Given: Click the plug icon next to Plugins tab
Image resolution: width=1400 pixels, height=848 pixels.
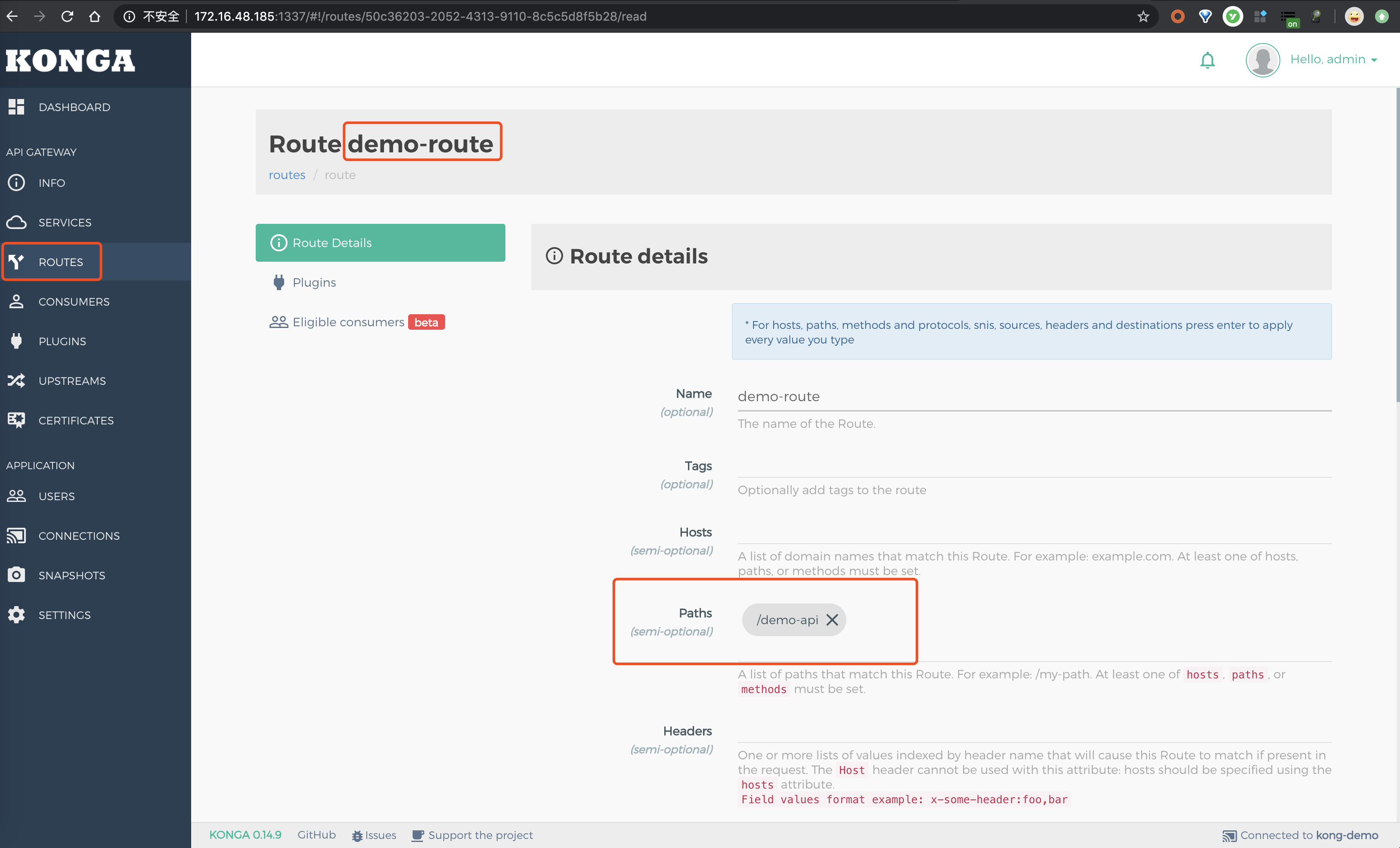Looking at the screenshot, I should [x=279, y=282].
